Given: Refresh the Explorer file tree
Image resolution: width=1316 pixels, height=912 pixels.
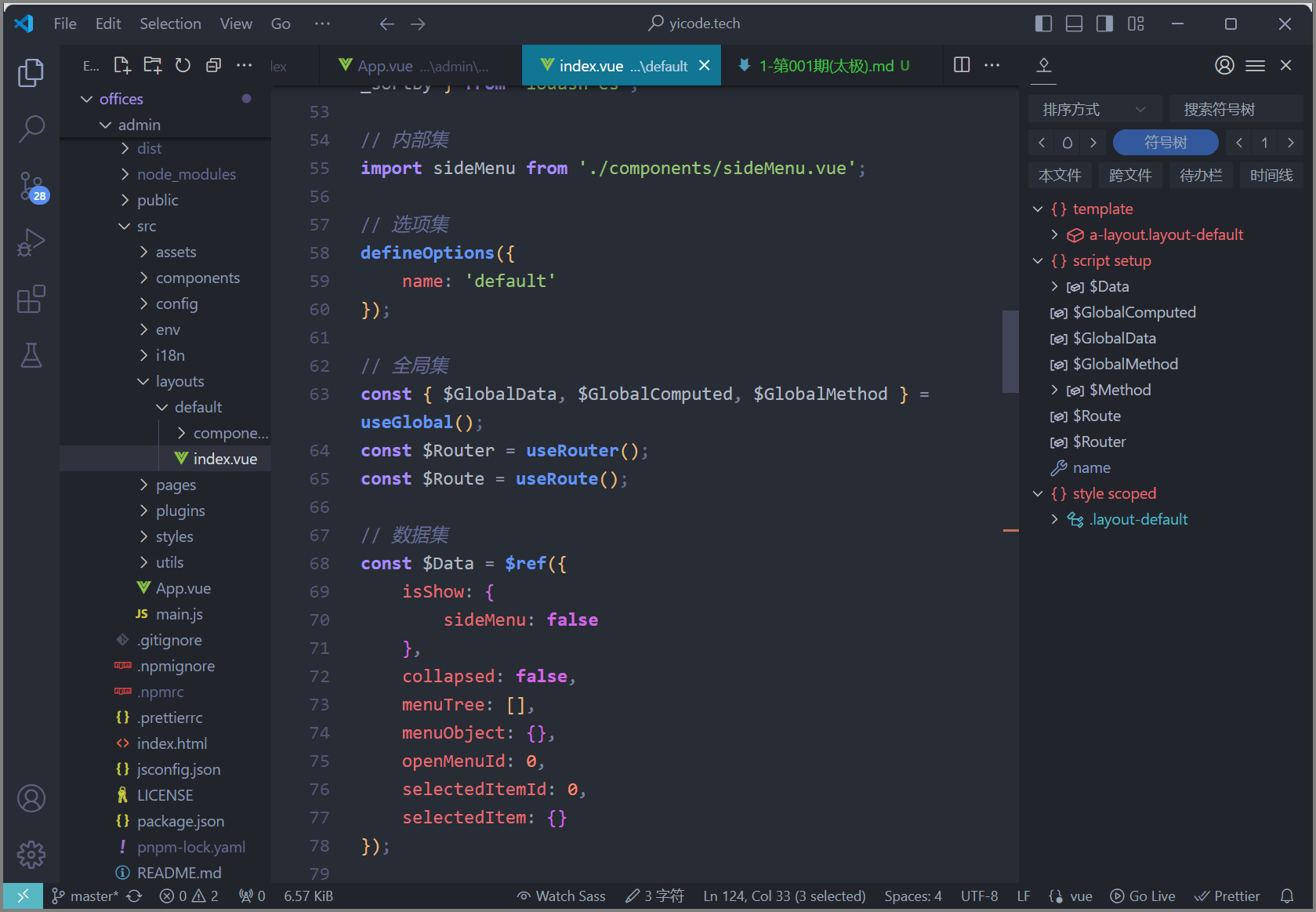Looking at the screenshot, I should [x=183, y=65].
